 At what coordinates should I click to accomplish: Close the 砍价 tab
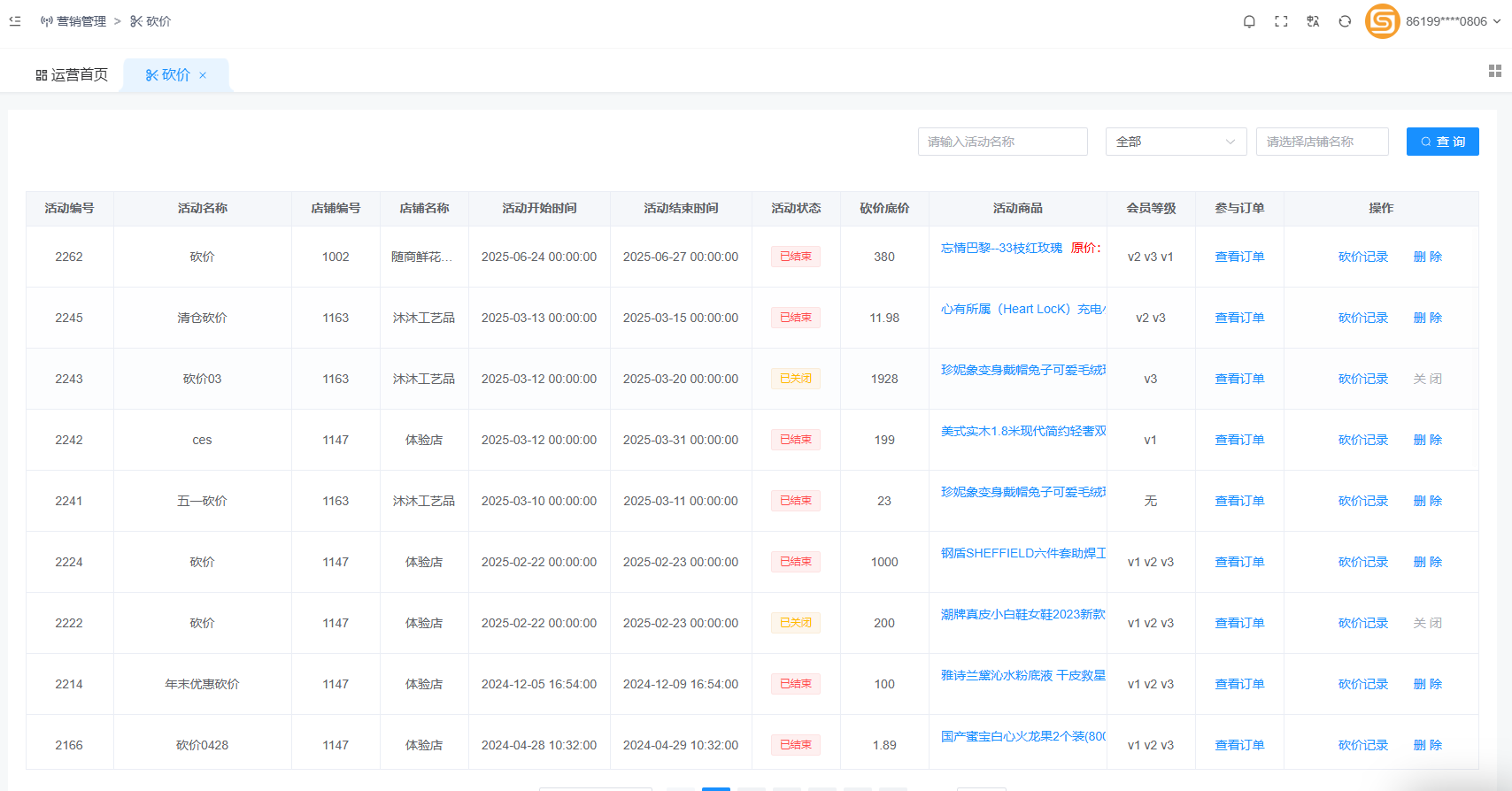coord(203,75)
